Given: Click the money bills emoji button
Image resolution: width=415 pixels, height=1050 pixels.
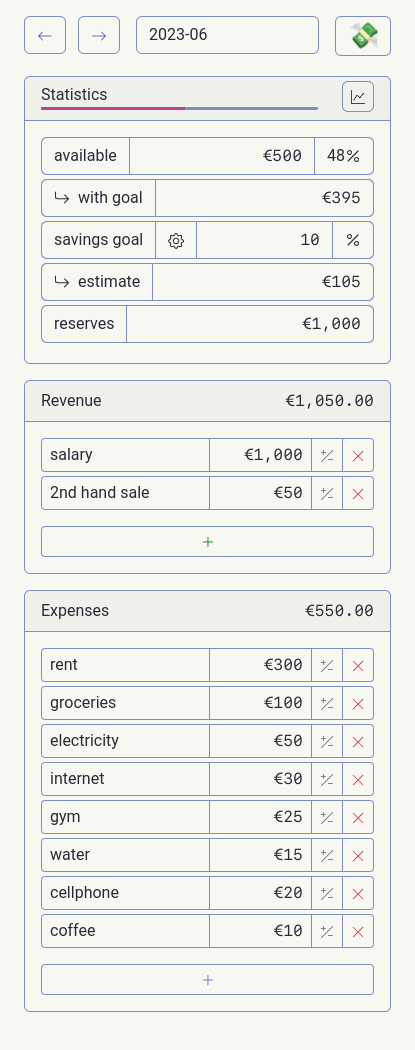Looking at the screenshot, I should click(363, 36).
